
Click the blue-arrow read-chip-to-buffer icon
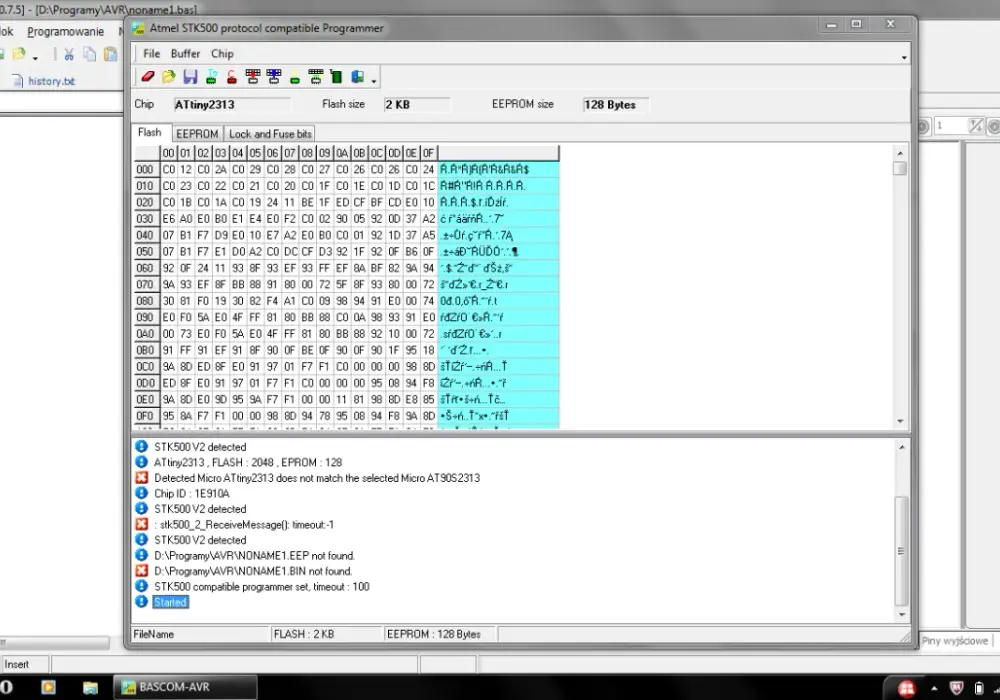click(274, 77)
